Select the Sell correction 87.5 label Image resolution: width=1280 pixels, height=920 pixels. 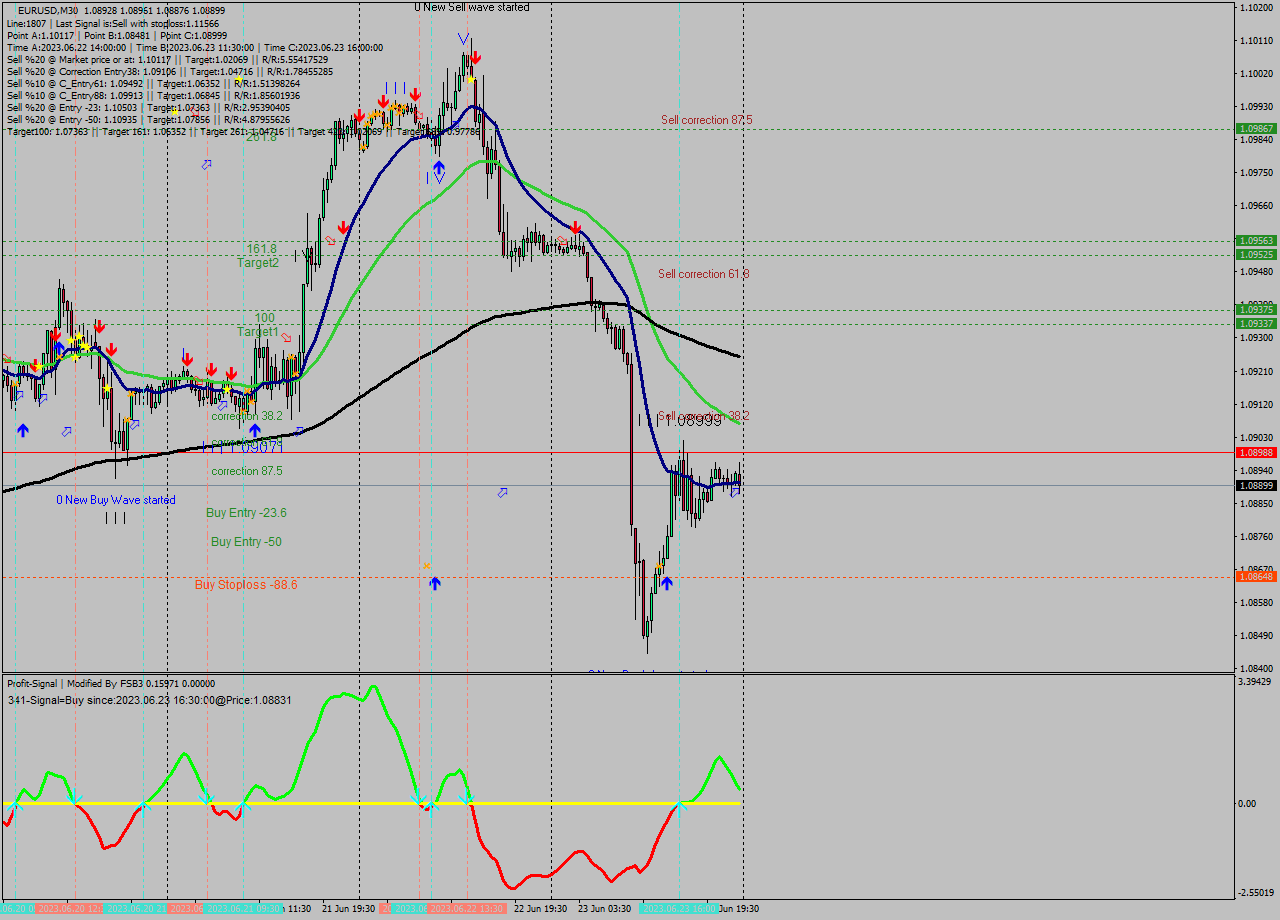tap(707, 120)
